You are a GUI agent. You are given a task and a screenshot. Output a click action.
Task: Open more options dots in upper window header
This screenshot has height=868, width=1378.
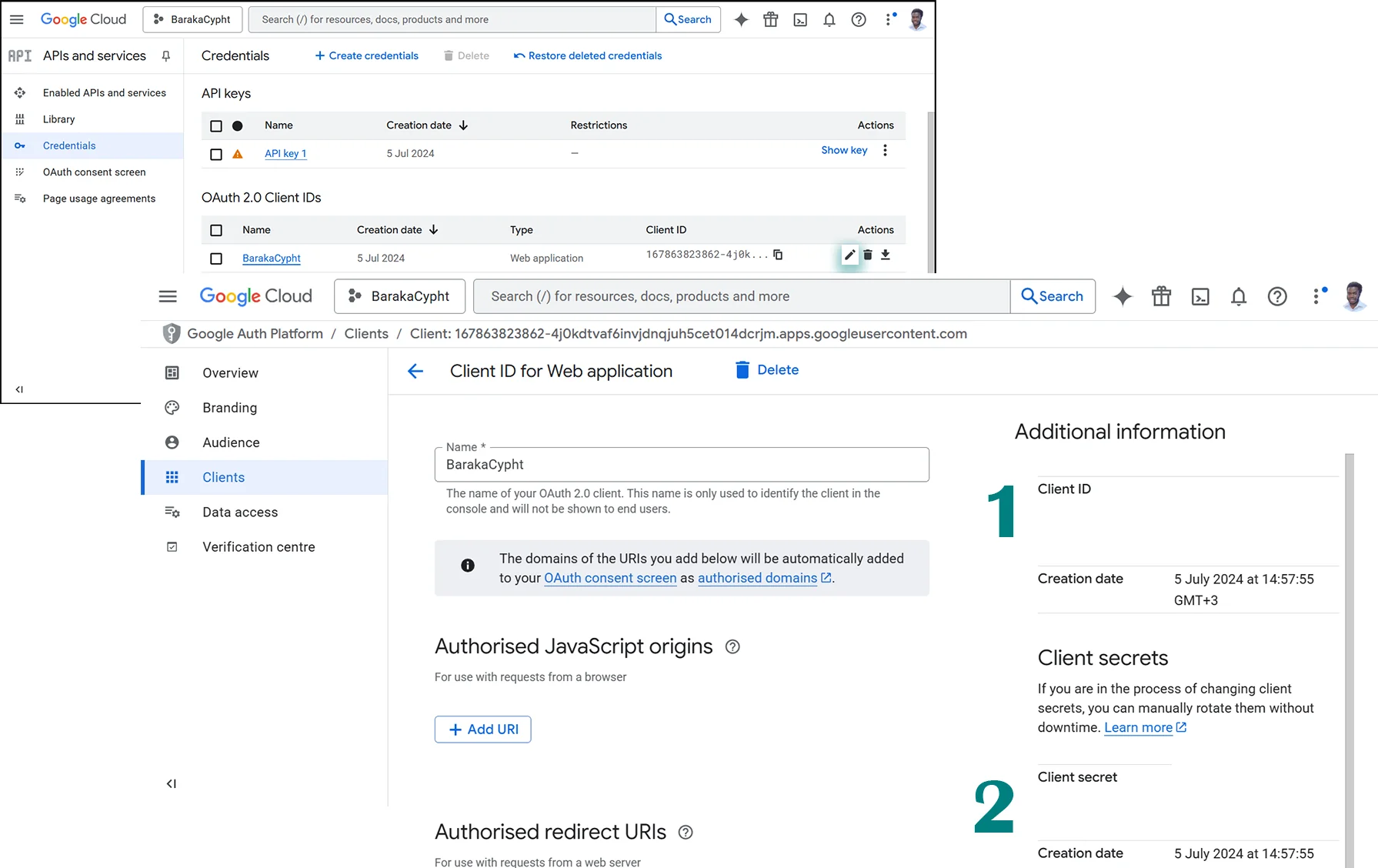[x=889, y=19]
